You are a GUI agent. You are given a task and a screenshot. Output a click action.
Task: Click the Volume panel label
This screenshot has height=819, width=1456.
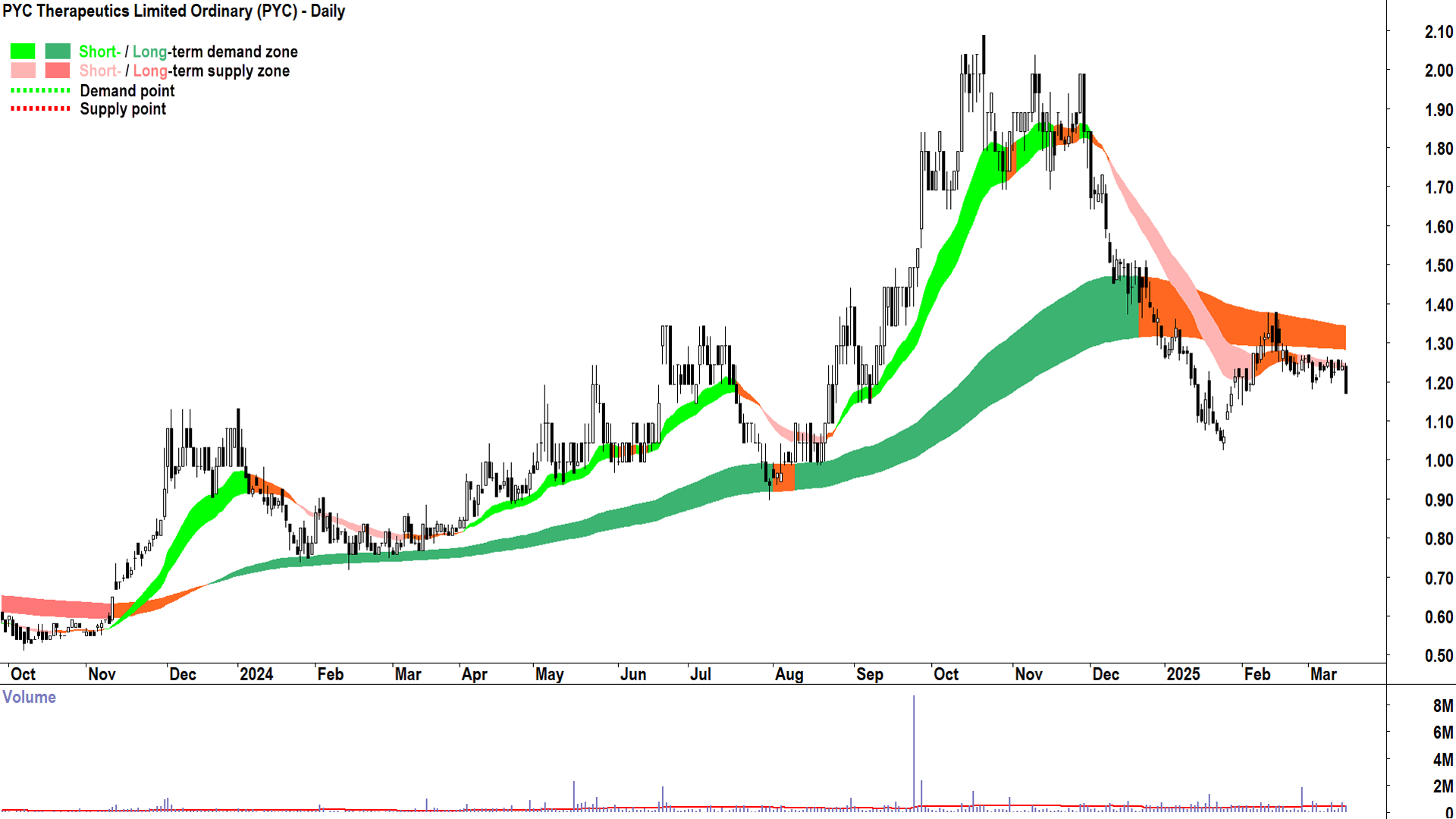pos(29,697)
